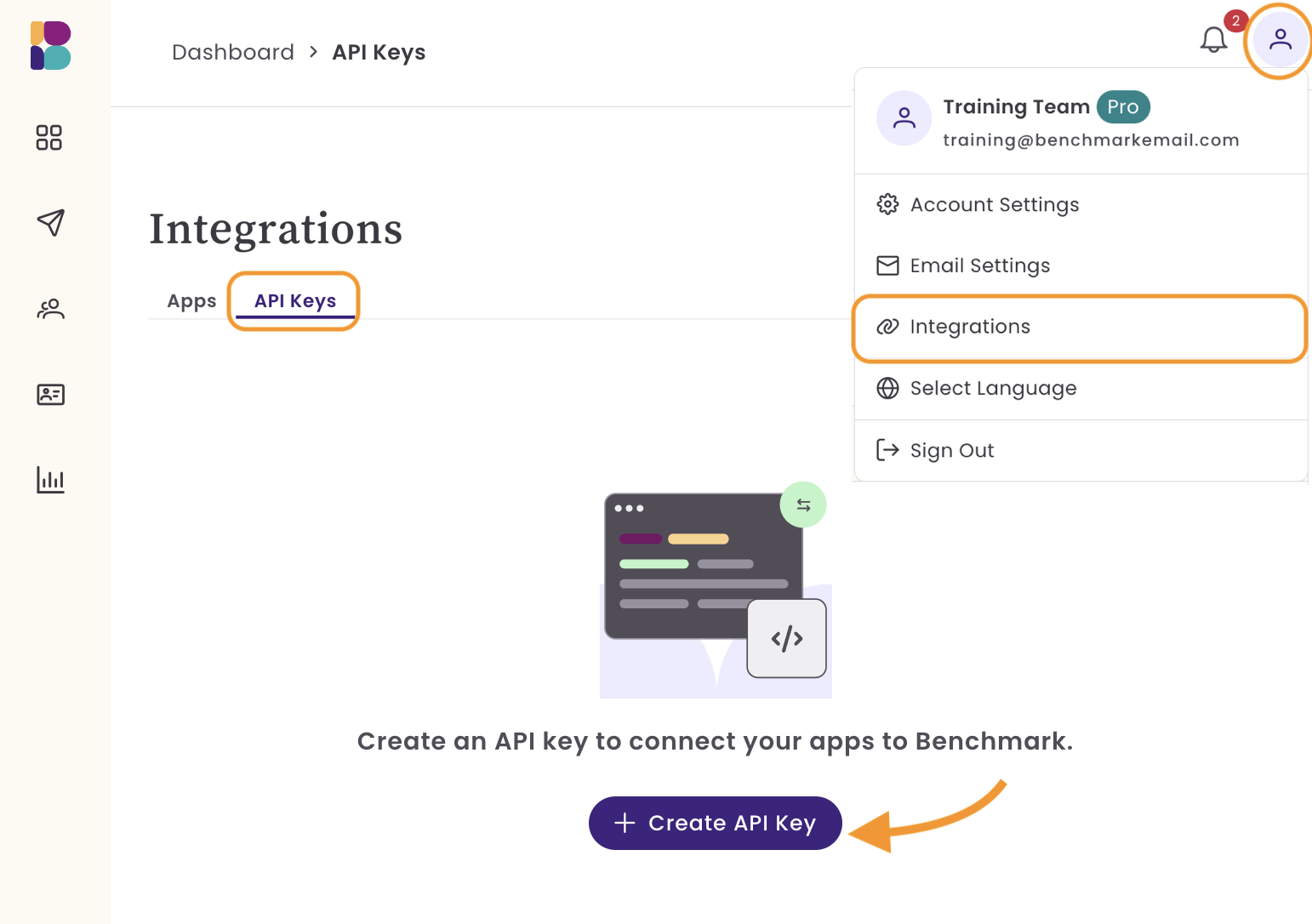Choose Integrations in the profile menu
The width and height of the screenshot is (1312, 924).
pyautogui.click(x=1081, y=328)
